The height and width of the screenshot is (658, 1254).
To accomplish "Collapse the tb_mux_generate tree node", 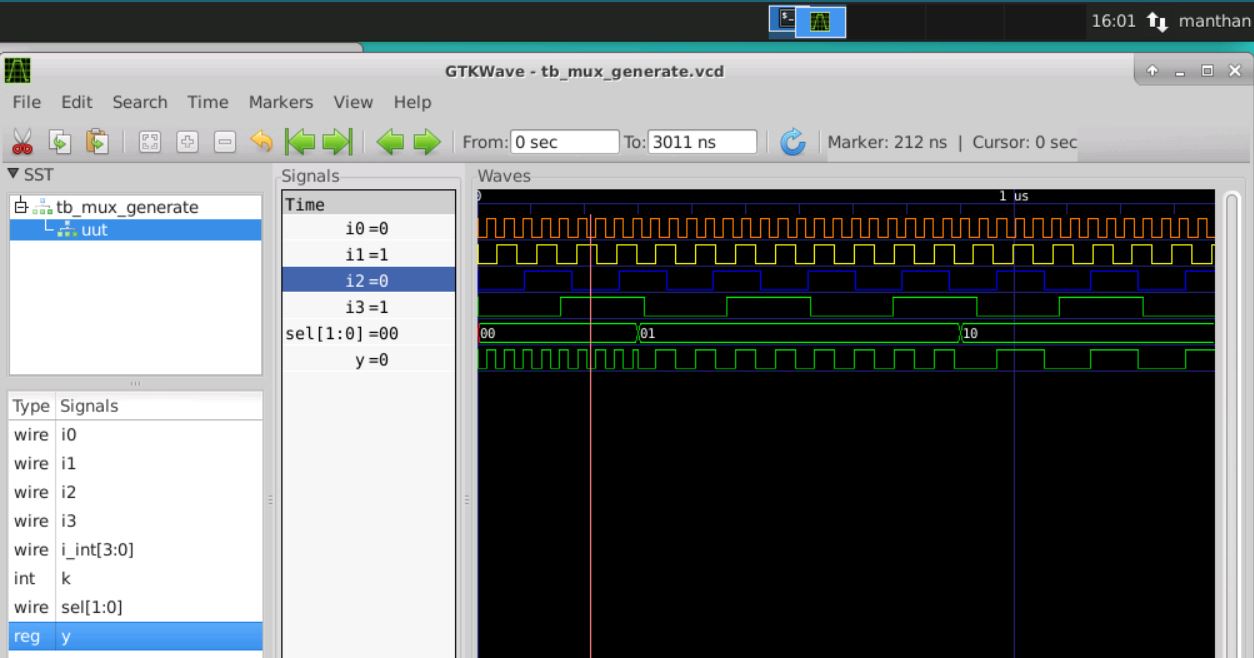I will pos(20,207).
